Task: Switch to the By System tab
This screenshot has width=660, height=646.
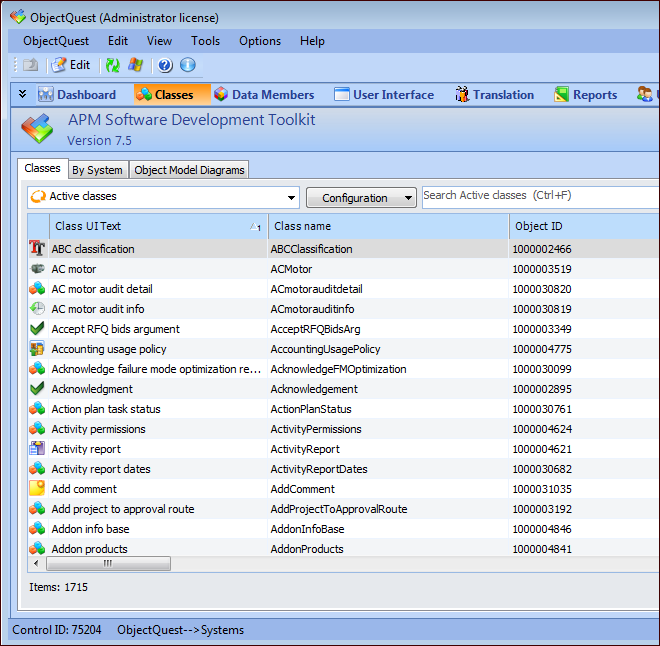Action: pos(98,170)
